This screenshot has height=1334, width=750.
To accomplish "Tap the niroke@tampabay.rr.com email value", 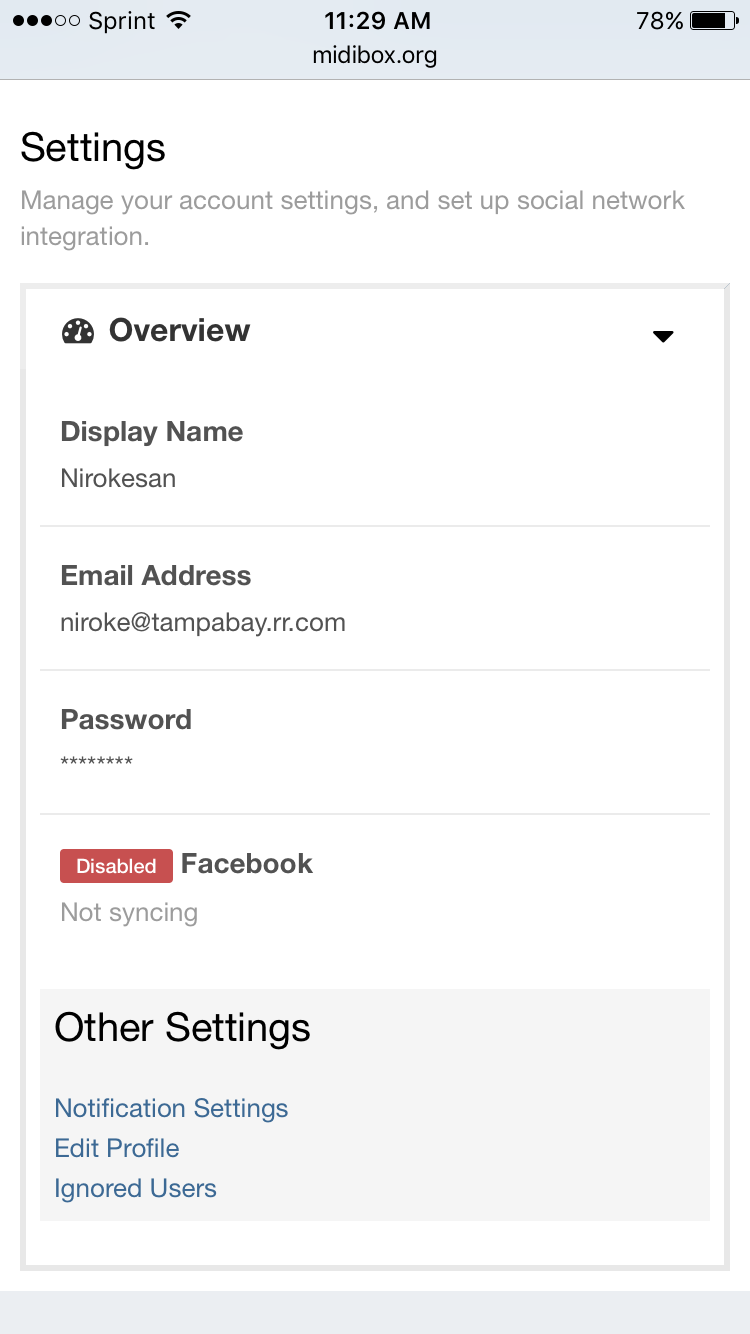I will click(x=203, y=622).
